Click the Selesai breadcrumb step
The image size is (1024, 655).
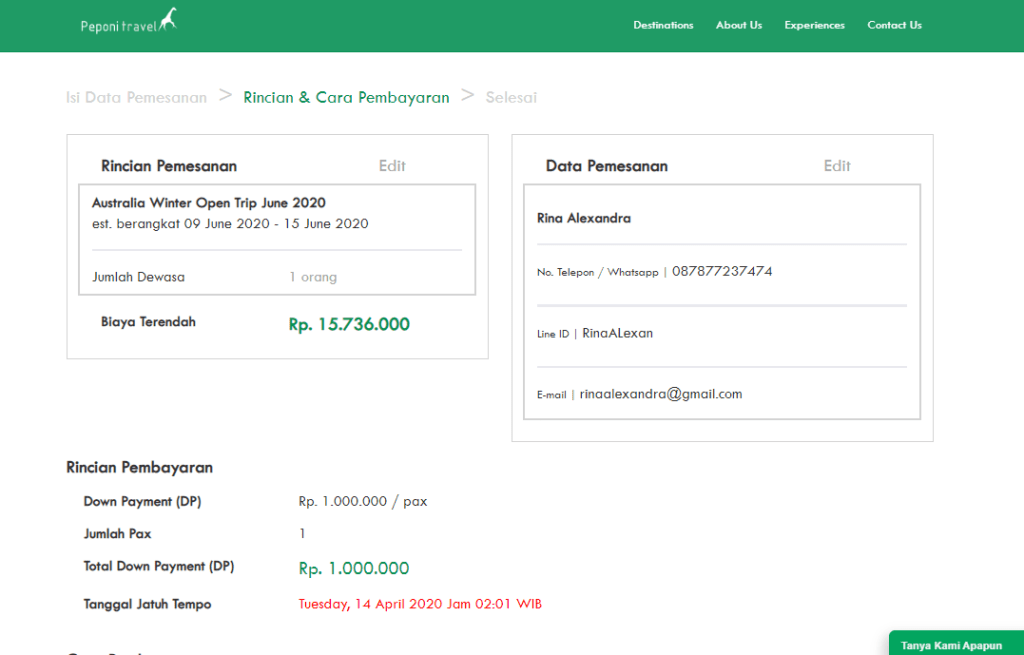click(x=511, y=97)
